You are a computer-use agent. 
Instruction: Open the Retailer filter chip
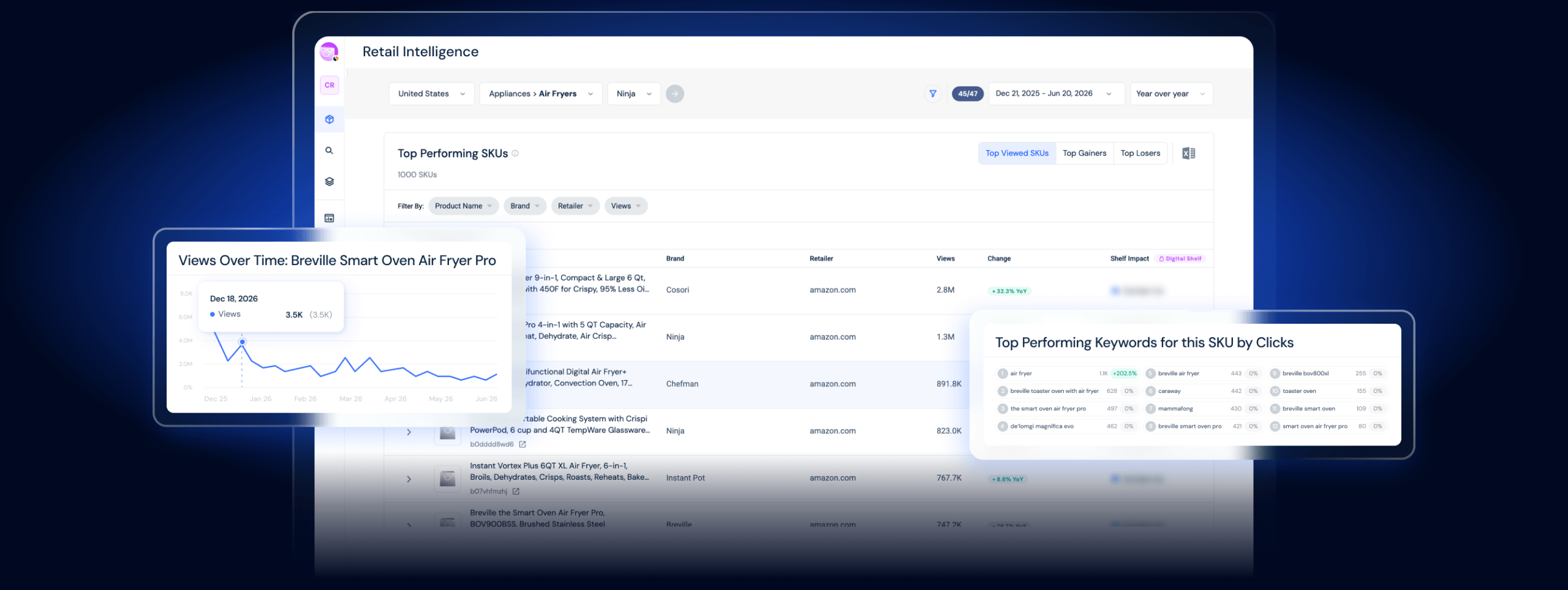tap(575, 206)
